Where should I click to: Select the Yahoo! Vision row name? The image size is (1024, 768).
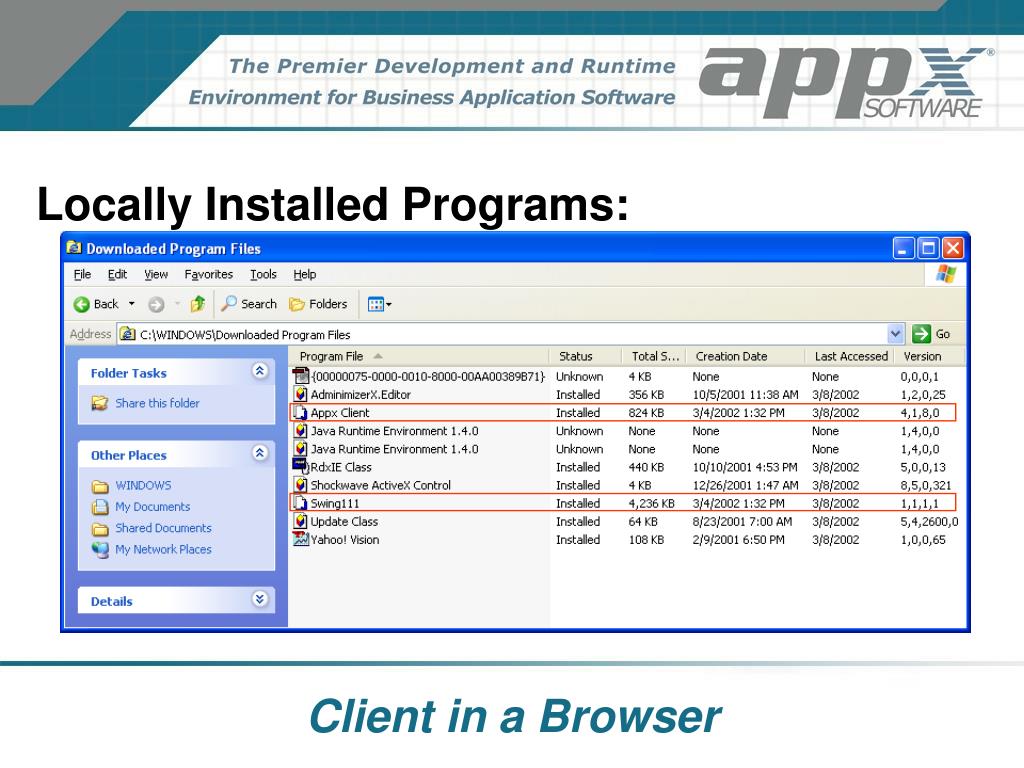coord(345,540)
